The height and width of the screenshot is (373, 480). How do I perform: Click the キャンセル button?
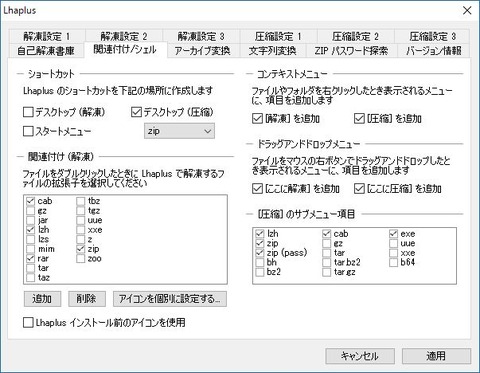360,356
